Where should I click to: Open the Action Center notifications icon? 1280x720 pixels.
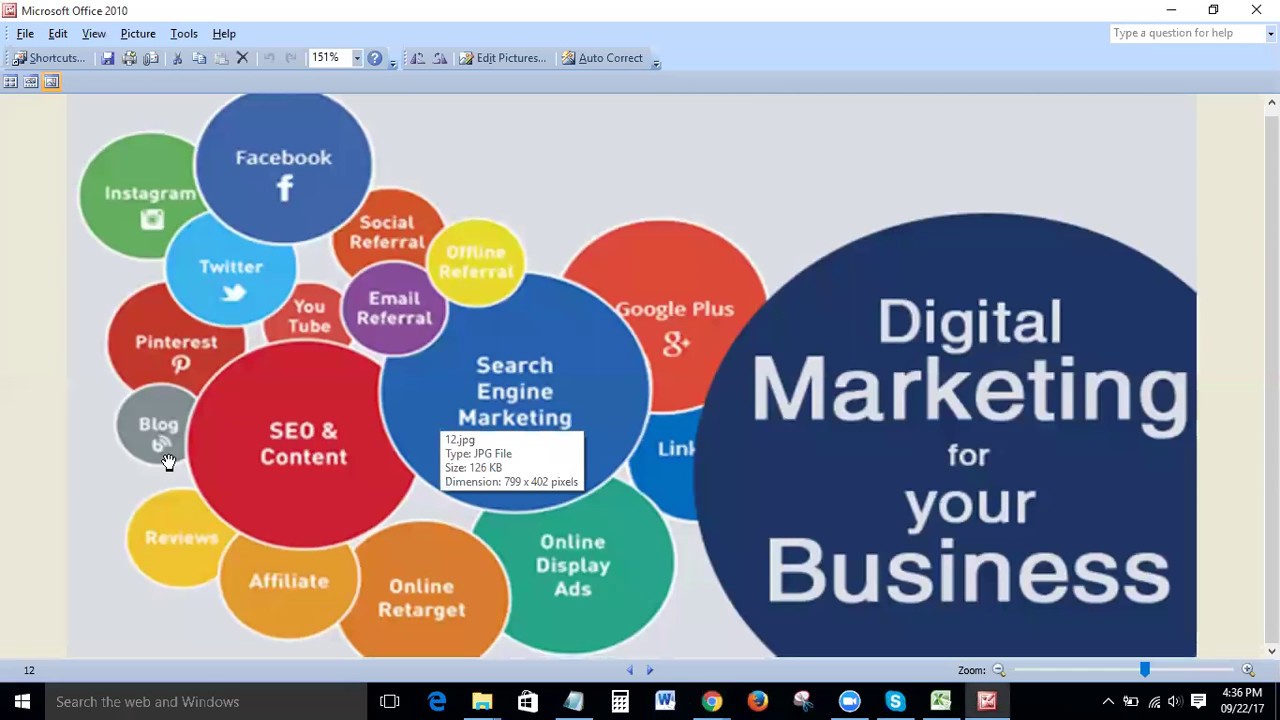coord(1198,702)
